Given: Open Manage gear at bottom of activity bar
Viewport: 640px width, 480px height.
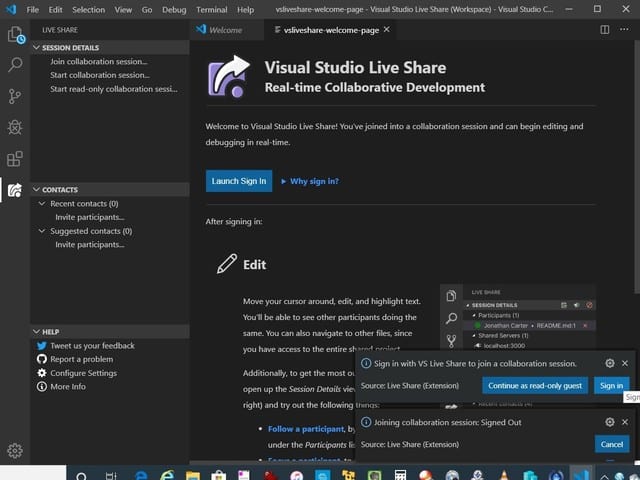Looking at the screenshot, I should (x=15, y=450).
